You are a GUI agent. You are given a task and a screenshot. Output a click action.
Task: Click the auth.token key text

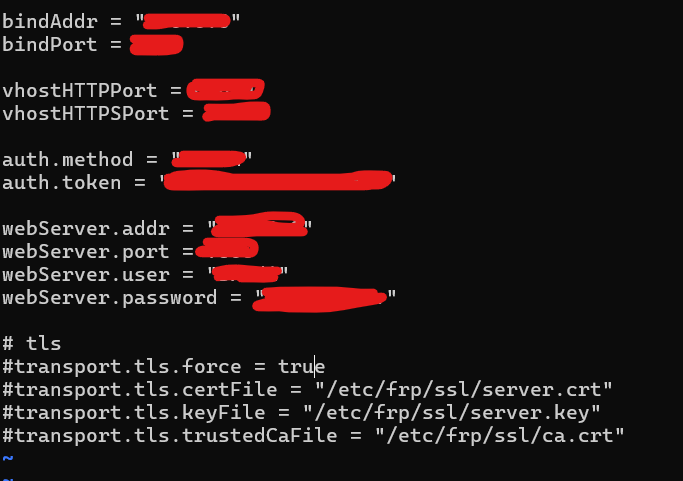[x=61, y=183]
